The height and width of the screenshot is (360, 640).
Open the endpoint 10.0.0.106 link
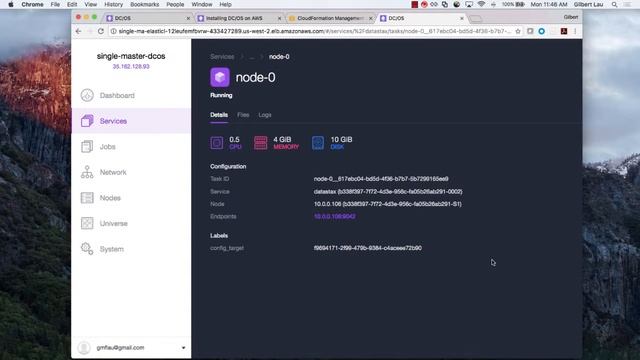(334, 217)
